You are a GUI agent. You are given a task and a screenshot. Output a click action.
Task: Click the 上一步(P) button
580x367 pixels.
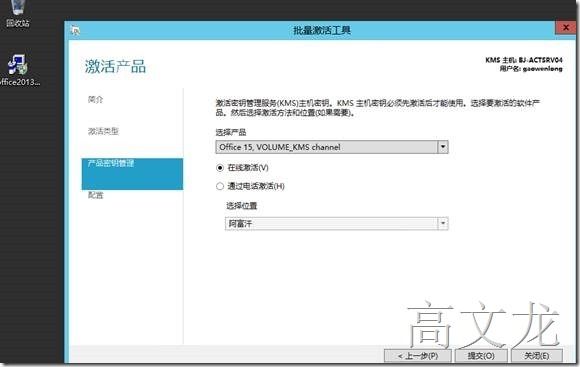418,356
